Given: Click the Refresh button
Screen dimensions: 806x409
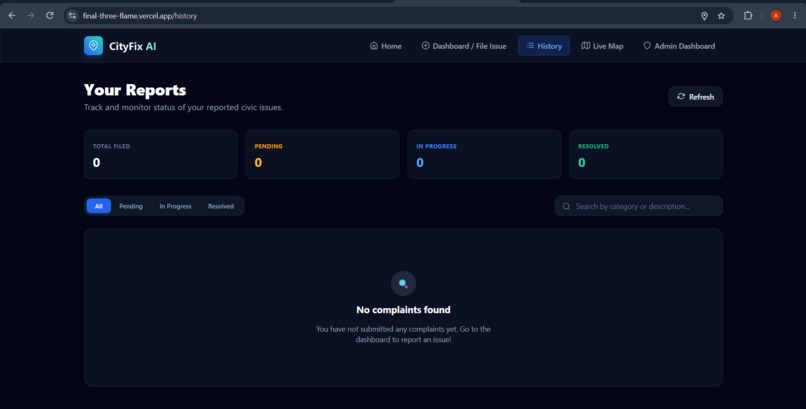Looking at the screenshot, I should tap(695, 97).
